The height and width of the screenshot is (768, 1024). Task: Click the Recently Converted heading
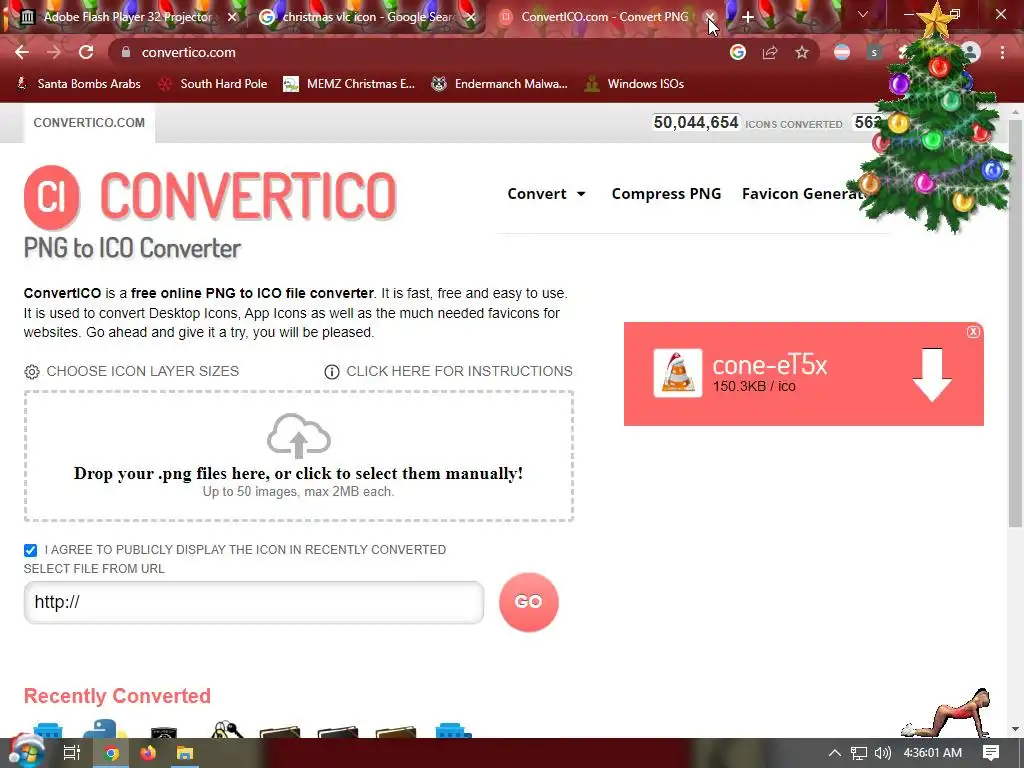(x=117, y=696)
